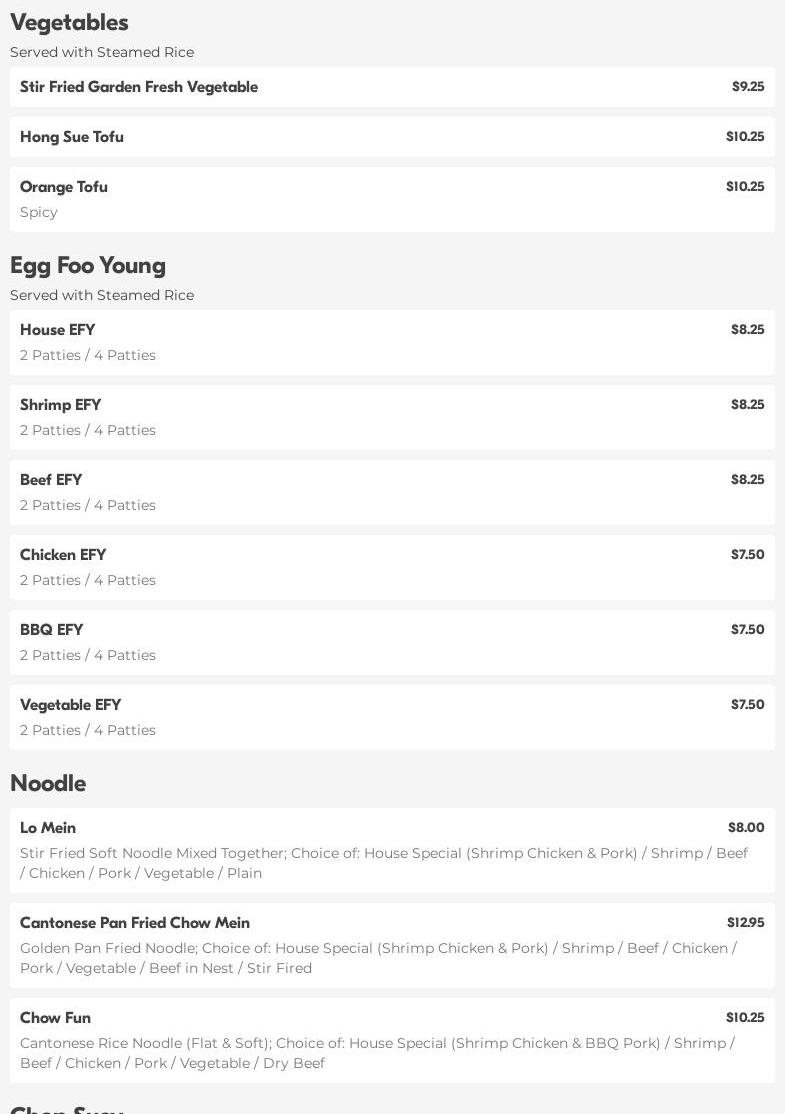Choose the spicy Orange Tofu dish
Viewport: 785px width, 1114px height.
[64, 187]
